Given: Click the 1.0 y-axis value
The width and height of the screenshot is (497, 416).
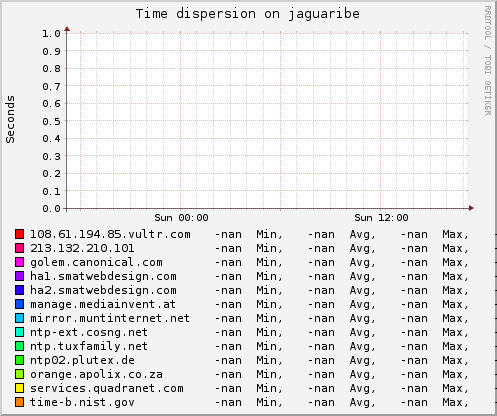Looking at the screenshot, I should (x=51, y=34).
